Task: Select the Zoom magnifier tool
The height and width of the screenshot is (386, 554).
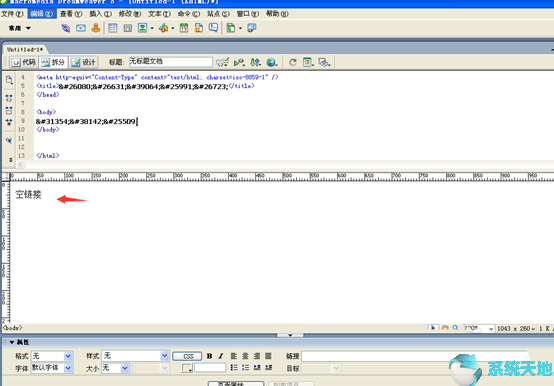Action: (x=455, y=328)
